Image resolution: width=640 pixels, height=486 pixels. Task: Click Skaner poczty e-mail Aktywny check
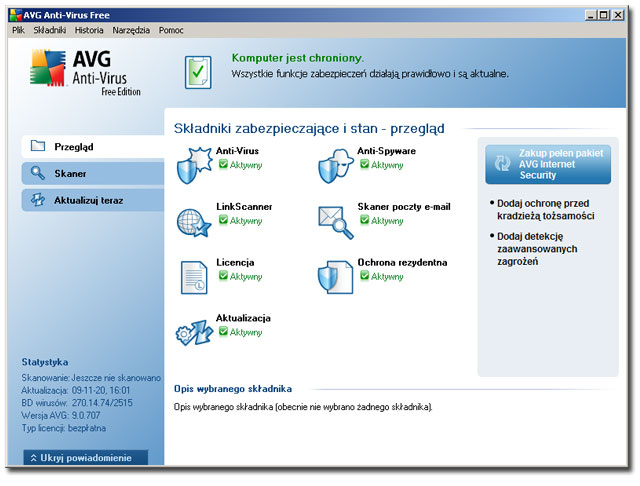[364, 220]
